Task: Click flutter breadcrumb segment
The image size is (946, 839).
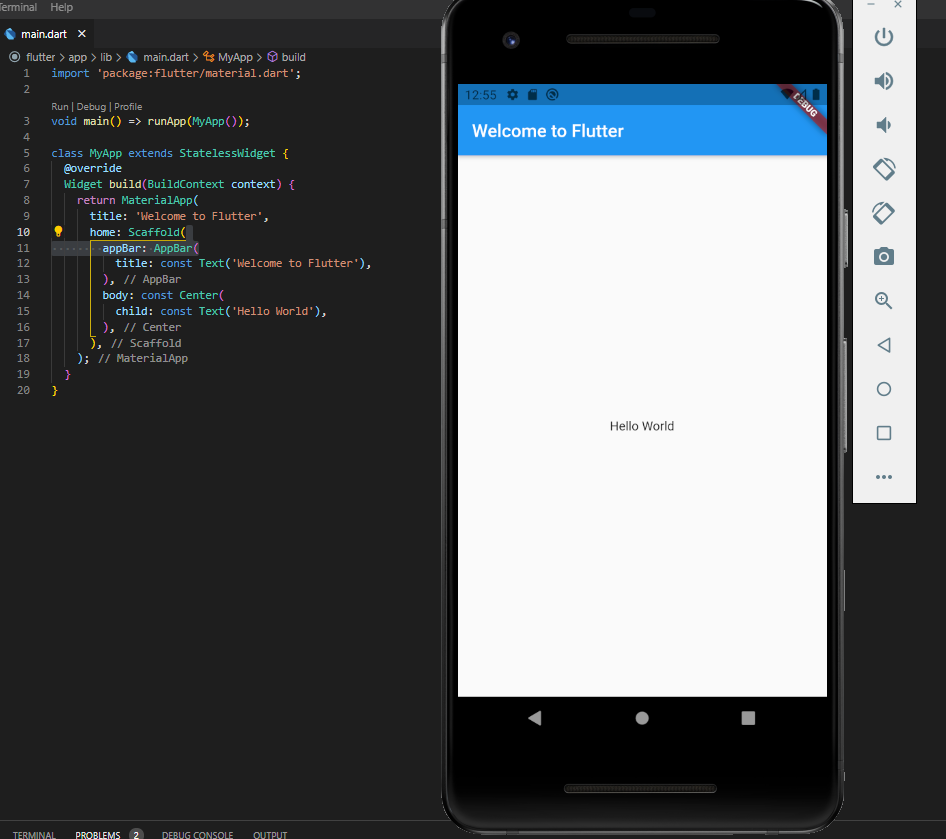Action: pos(40,57)
